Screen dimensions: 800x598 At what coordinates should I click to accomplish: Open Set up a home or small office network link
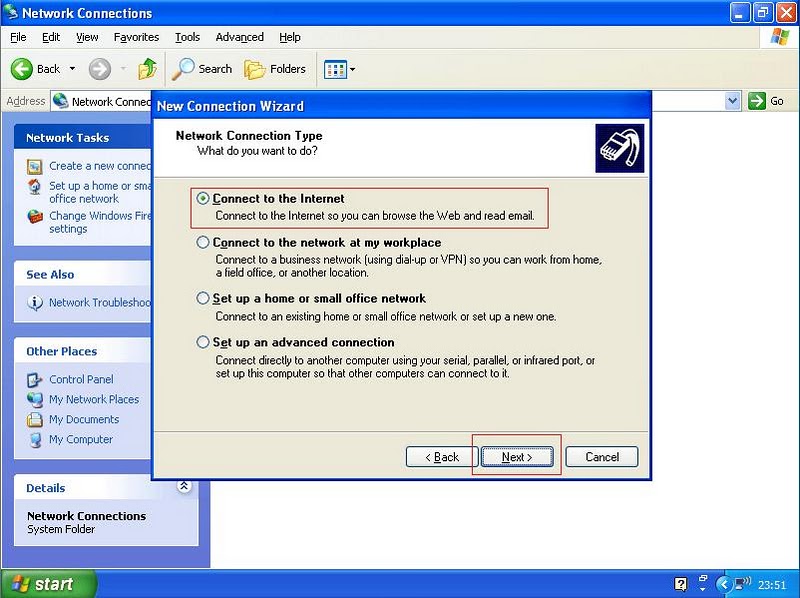(x=101, y=192)
